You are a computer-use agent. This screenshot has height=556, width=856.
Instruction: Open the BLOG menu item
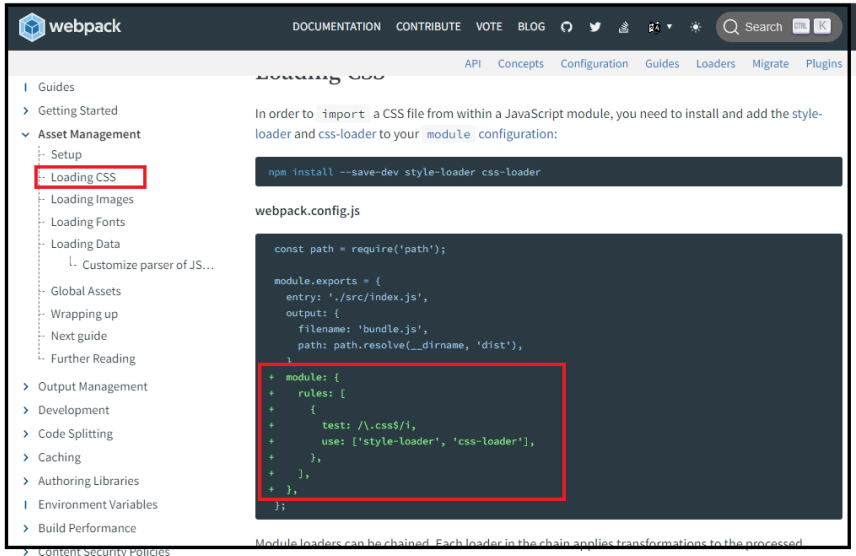(531, 27)
